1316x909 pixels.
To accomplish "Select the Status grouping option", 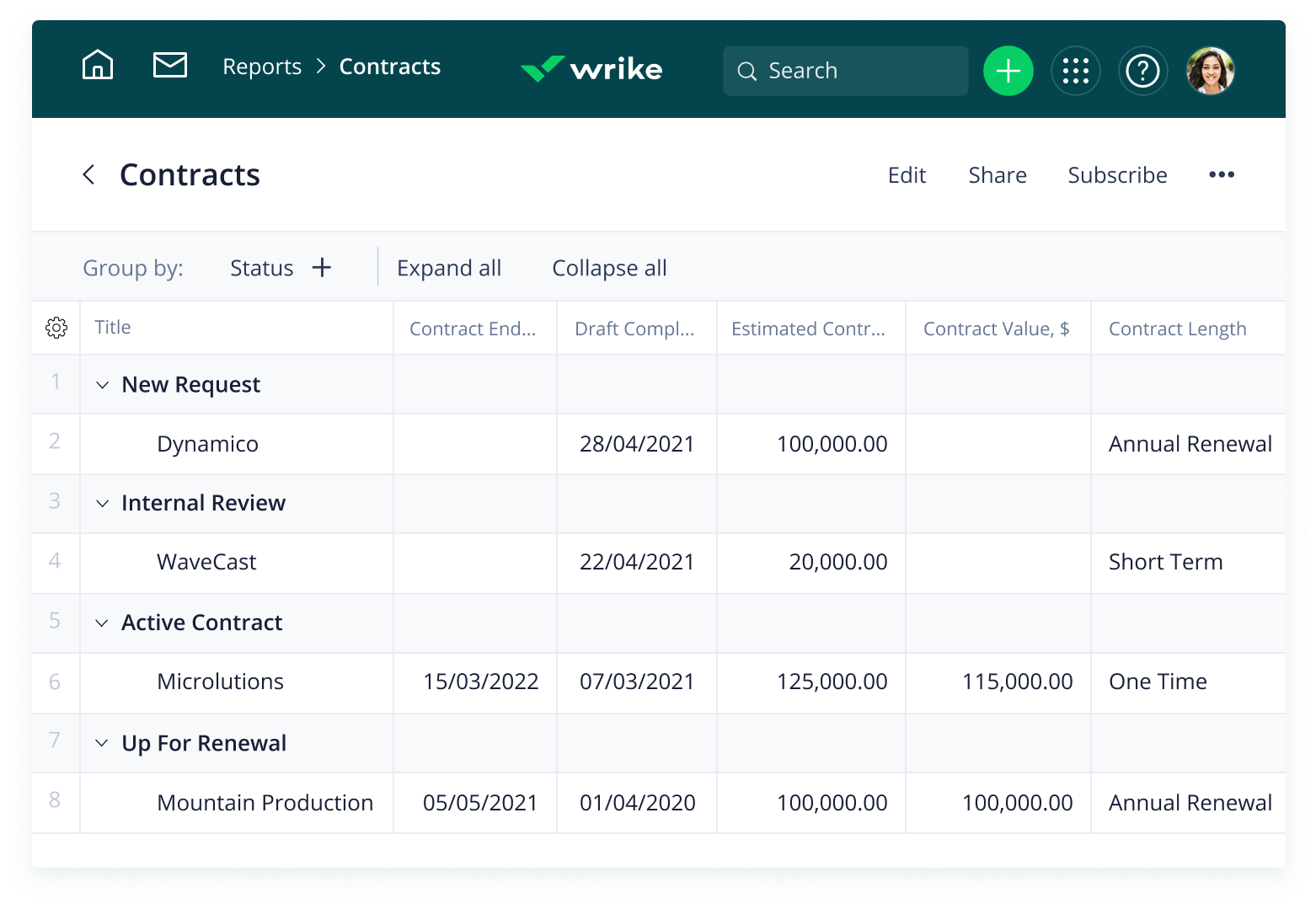I will point(262,268).
